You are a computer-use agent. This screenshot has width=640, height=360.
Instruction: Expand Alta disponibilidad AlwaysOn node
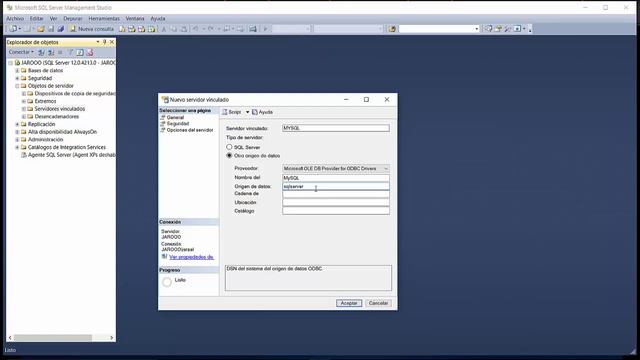pos(17,132)
